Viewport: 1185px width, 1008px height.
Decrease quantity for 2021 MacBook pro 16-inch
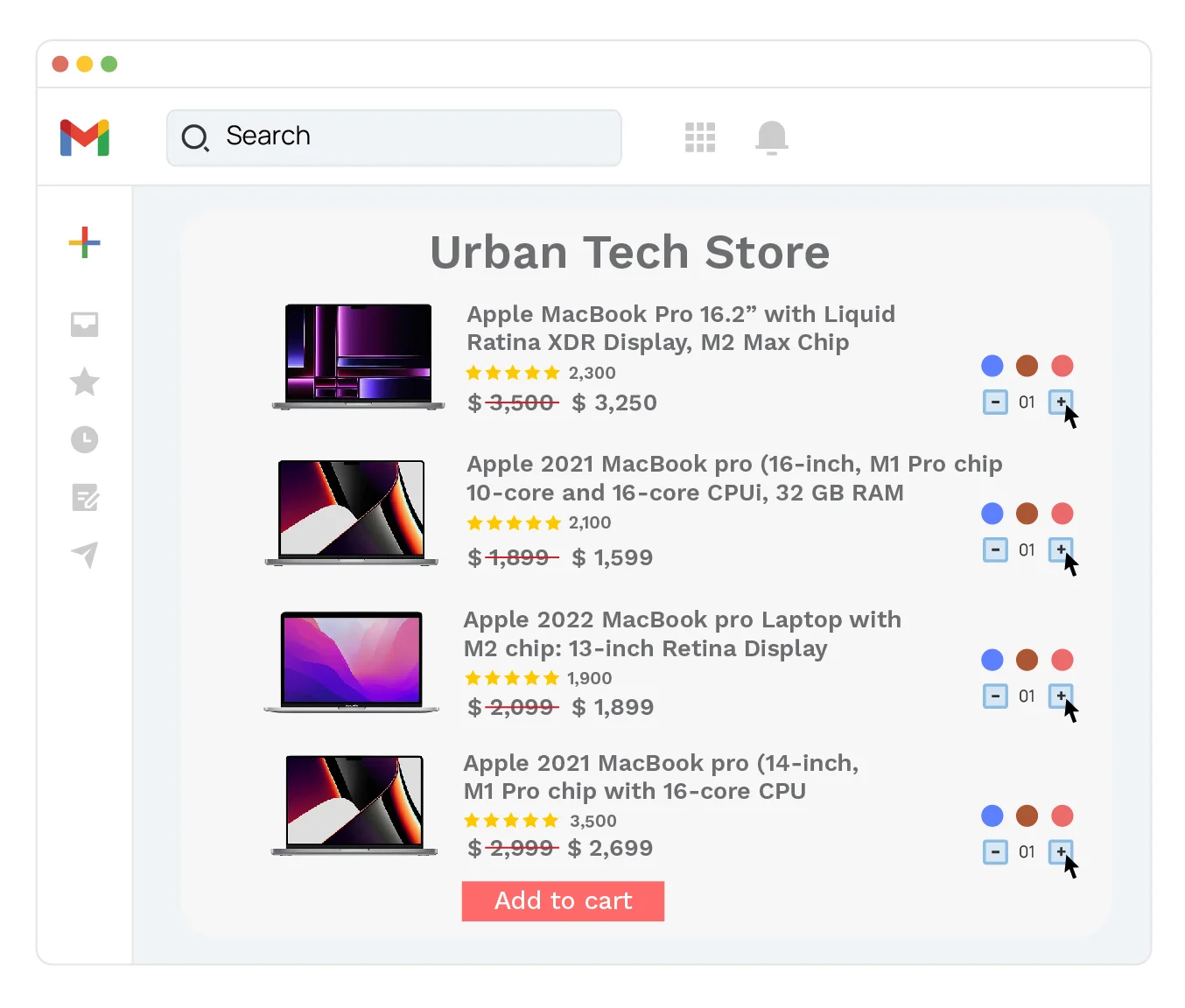(995, 549)
